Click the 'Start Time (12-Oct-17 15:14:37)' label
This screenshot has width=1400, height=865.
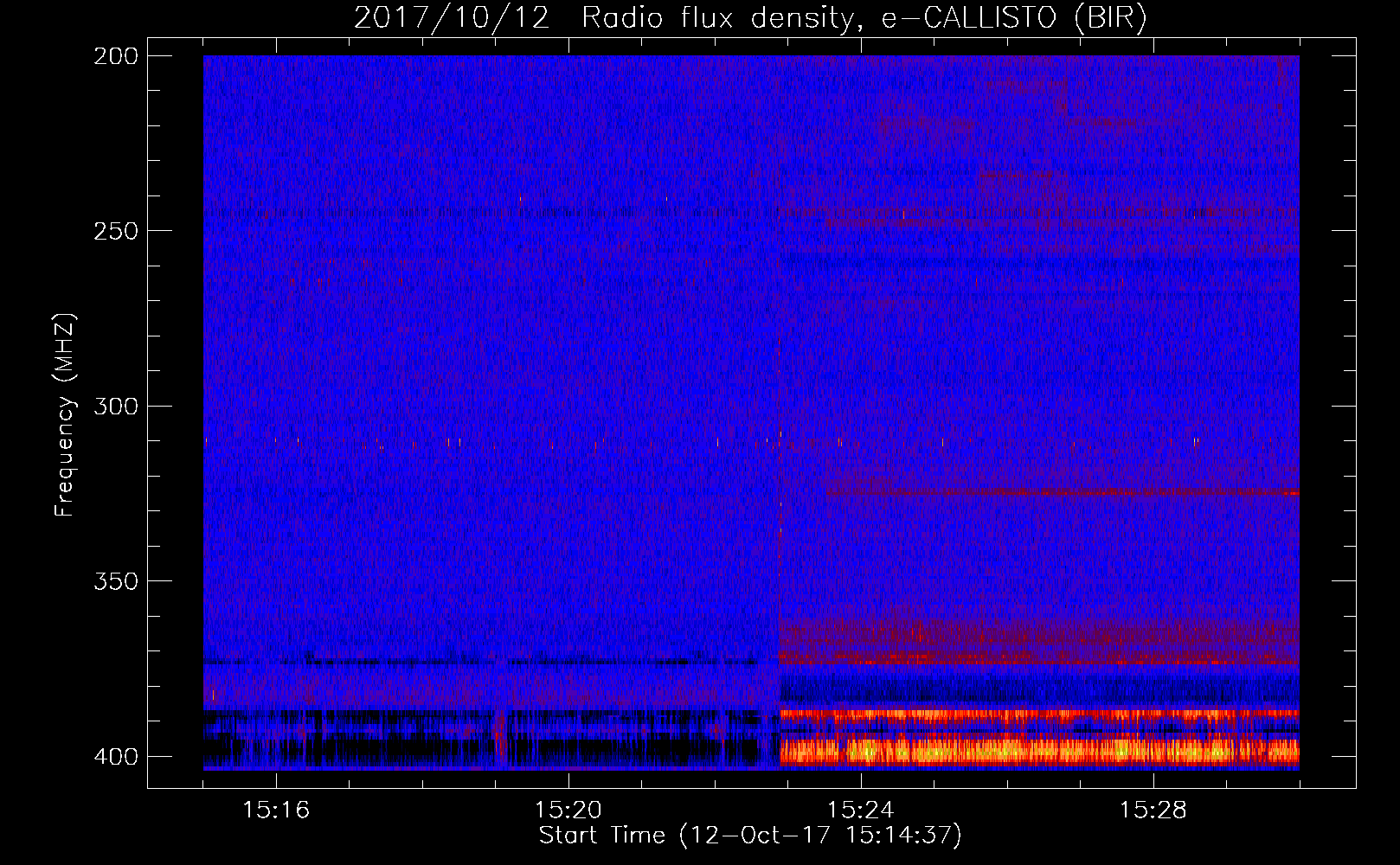point(750,836)
